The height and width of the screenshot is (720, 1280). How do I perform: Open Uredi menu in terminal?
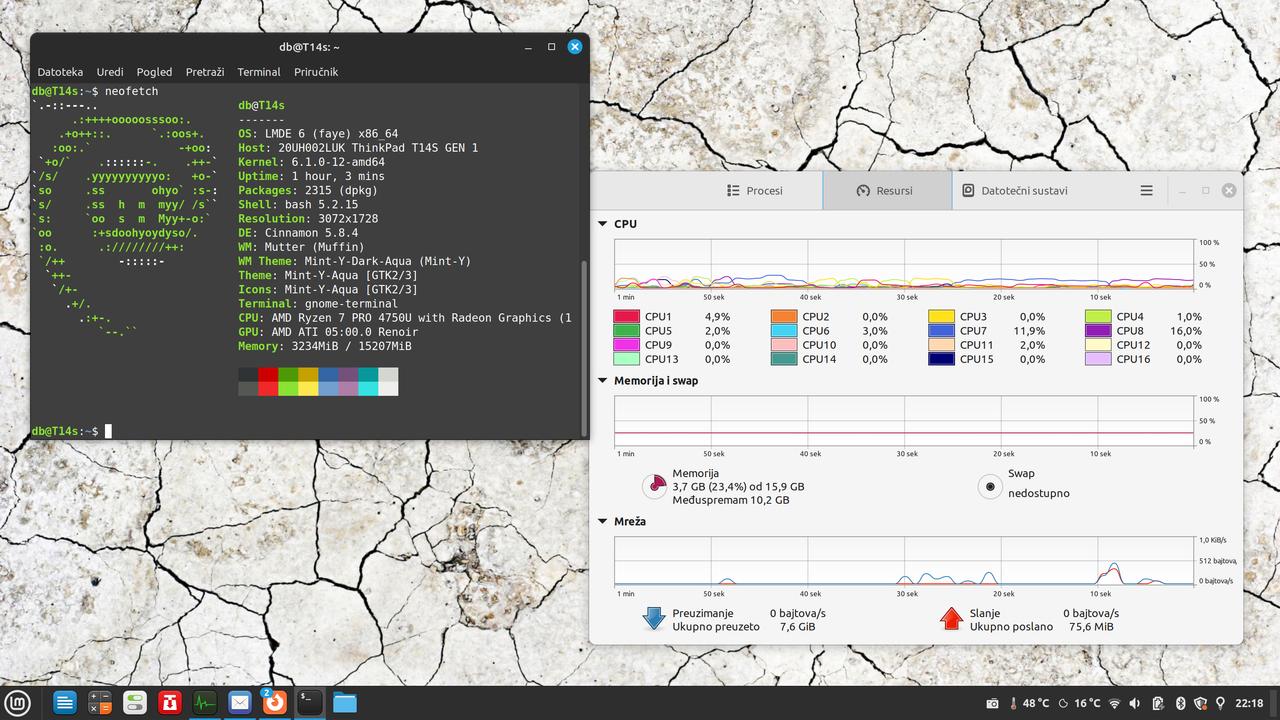tap(110, 72)
